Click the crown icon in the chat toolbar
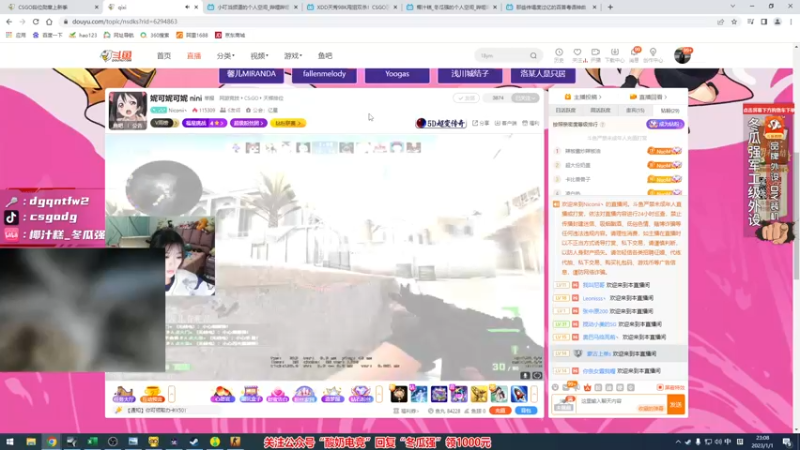The width and height of the screenshot is (800, 450). [587, 388]
